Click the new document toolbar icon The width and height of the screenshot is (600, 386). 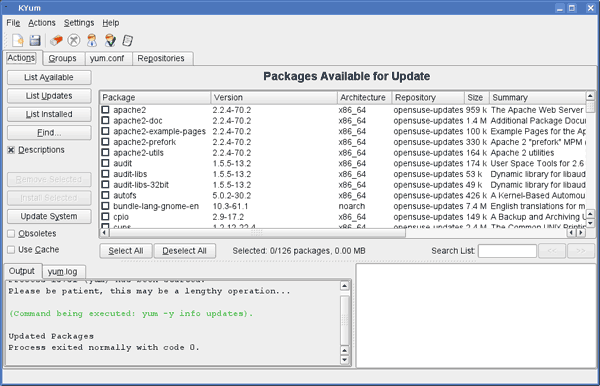click(18, 40)
